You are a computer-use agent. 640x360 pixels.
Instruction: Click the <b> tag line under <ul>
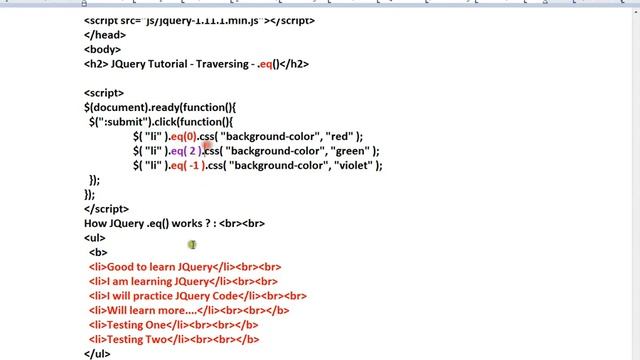98,252
